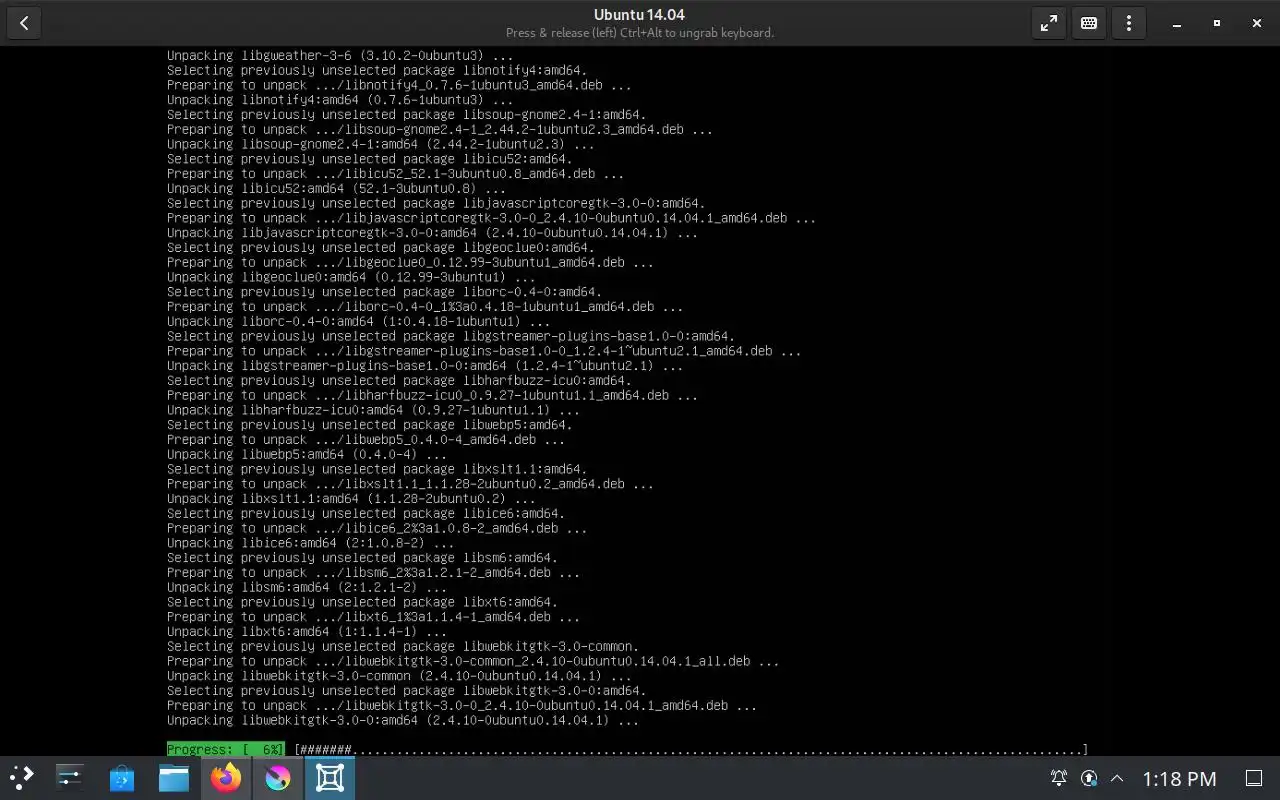Expand hidden system tray icons
1280x800 pixels.
click(x=1117, y=778)
